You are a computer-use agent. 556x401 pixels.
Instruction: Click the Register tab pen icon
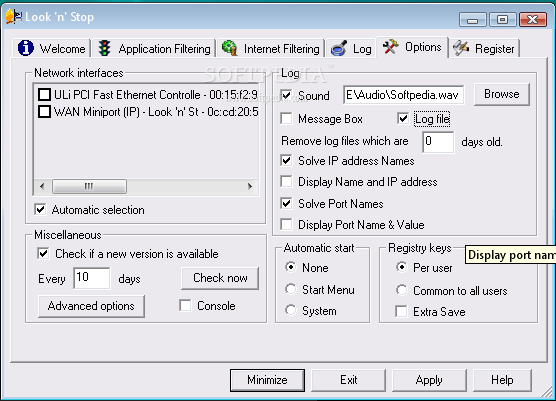click(461, 48)
